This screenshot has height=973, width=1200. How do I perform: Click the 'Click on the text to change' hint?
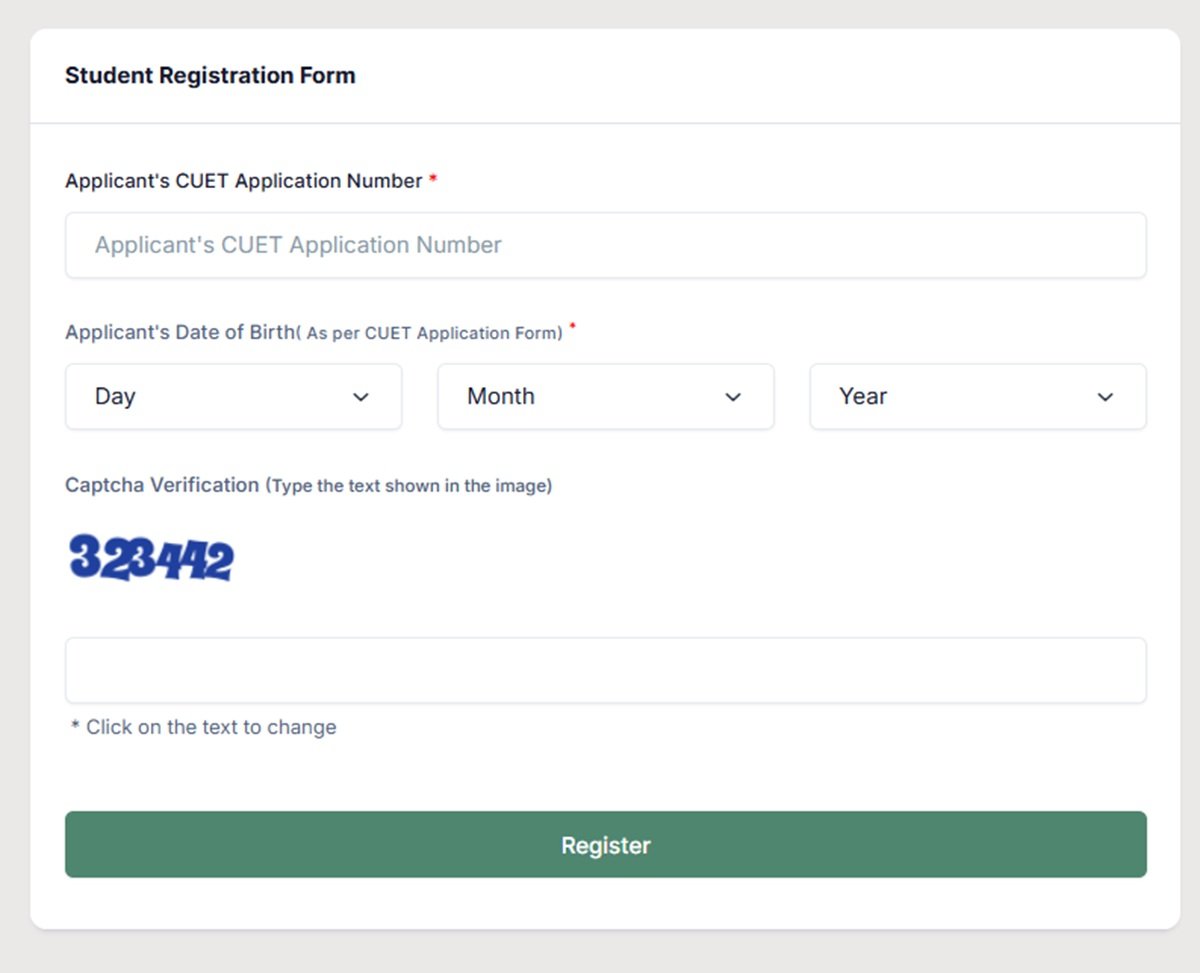(x=204, y=727)
